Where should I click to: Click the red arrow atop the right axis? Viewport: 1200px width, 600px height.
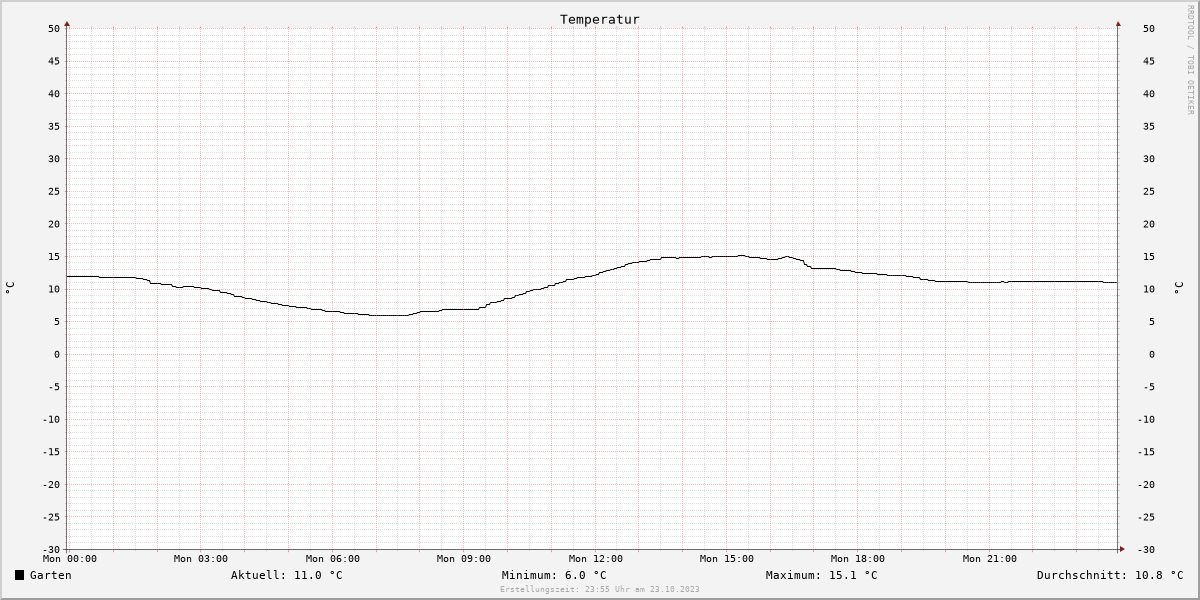(1118, 22)
